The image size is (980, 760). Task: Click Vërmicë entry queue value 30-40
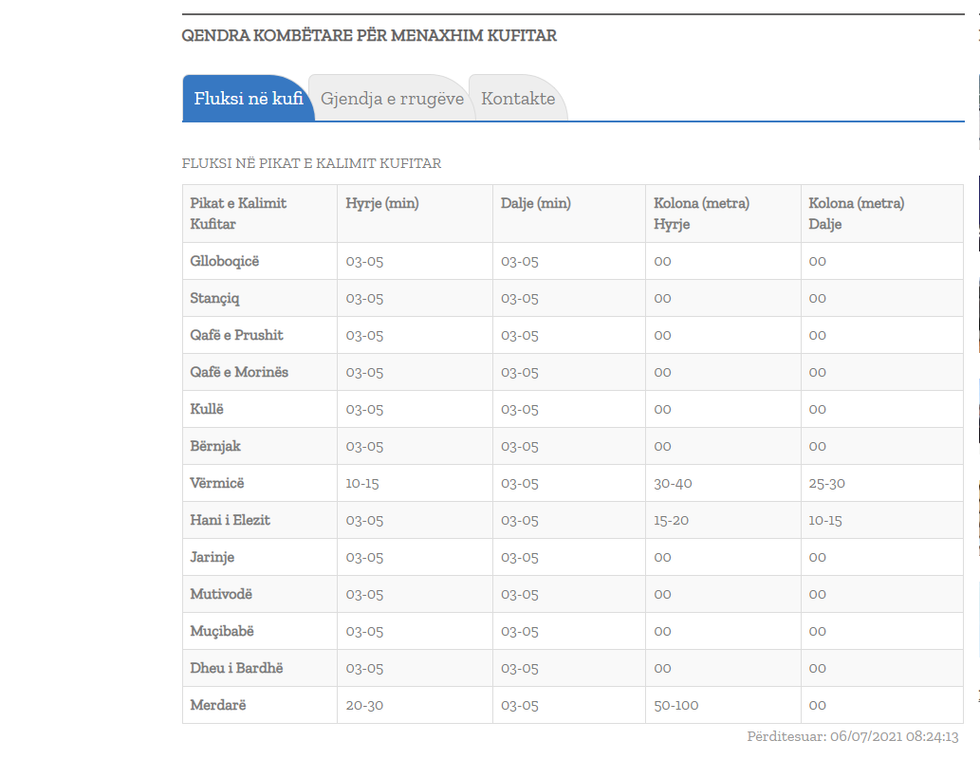pyautogui.click(x=672, y=483)
